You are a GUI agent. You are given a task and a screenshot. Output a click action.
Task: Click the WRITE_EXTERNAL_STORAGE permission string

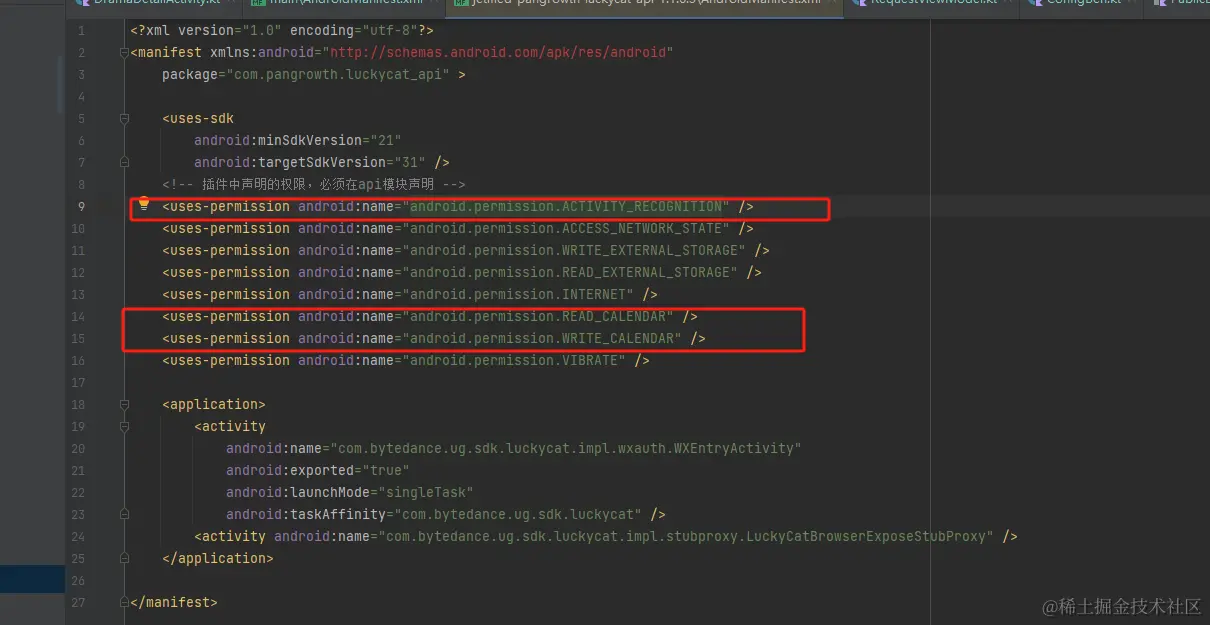[x=574, y=250]
